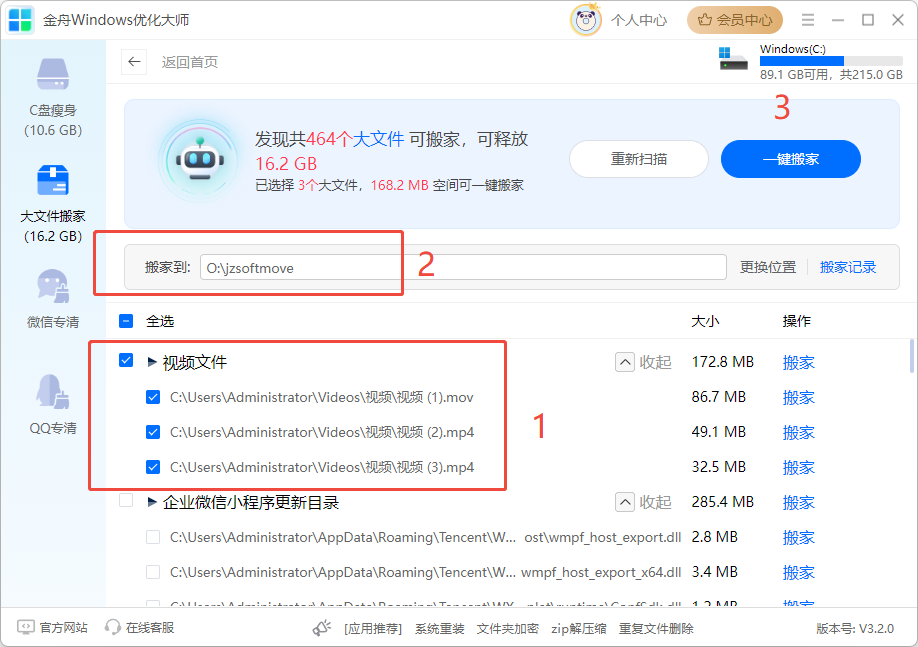Screen dimensions: 918x647
Task: Click 搬家 for wmpf_host_export_x64.dll
Action: click(799, 572)
